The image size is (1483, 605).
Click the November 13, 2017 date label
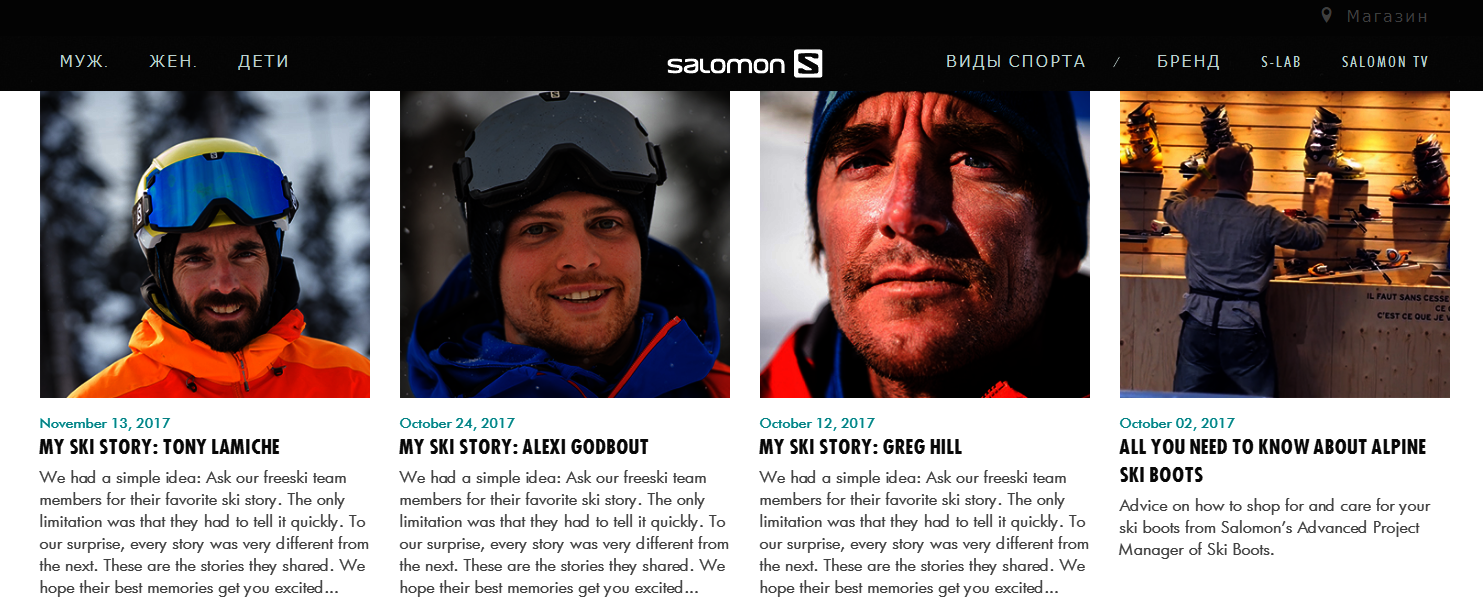pos(105,423)
